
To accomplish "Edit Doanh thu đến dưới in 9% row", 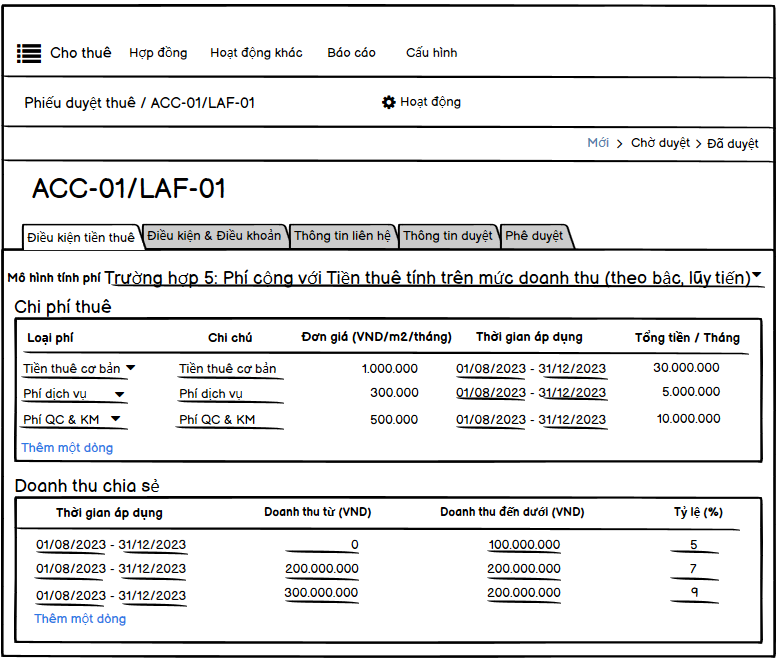I will coord(524,593).
